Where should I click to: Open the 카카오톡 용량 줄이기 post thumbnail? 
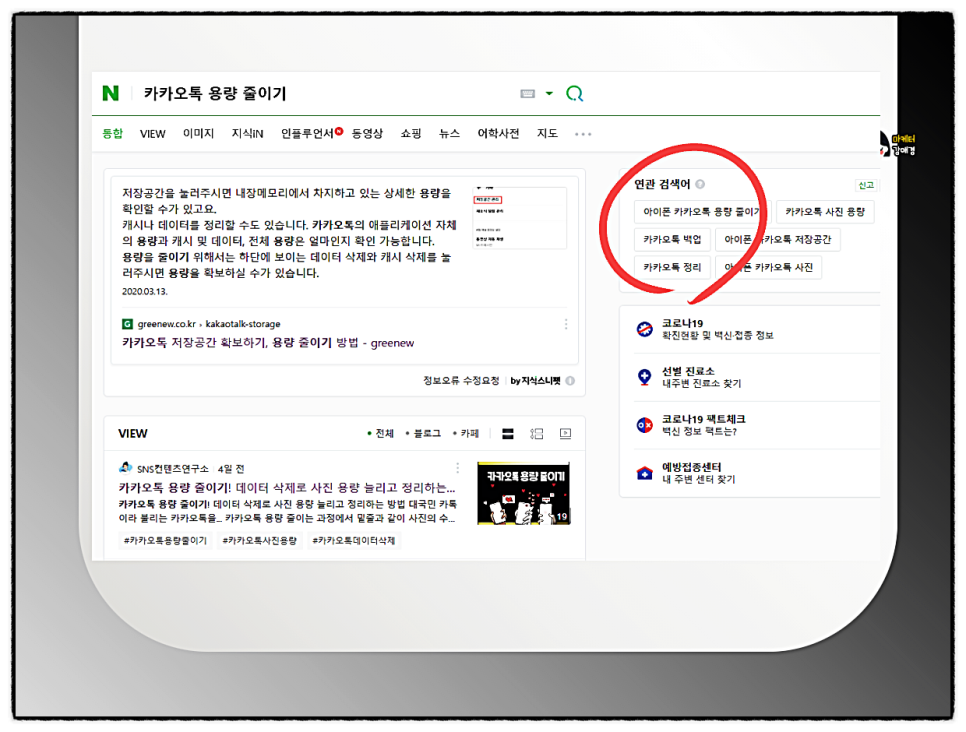coord(524,493)
